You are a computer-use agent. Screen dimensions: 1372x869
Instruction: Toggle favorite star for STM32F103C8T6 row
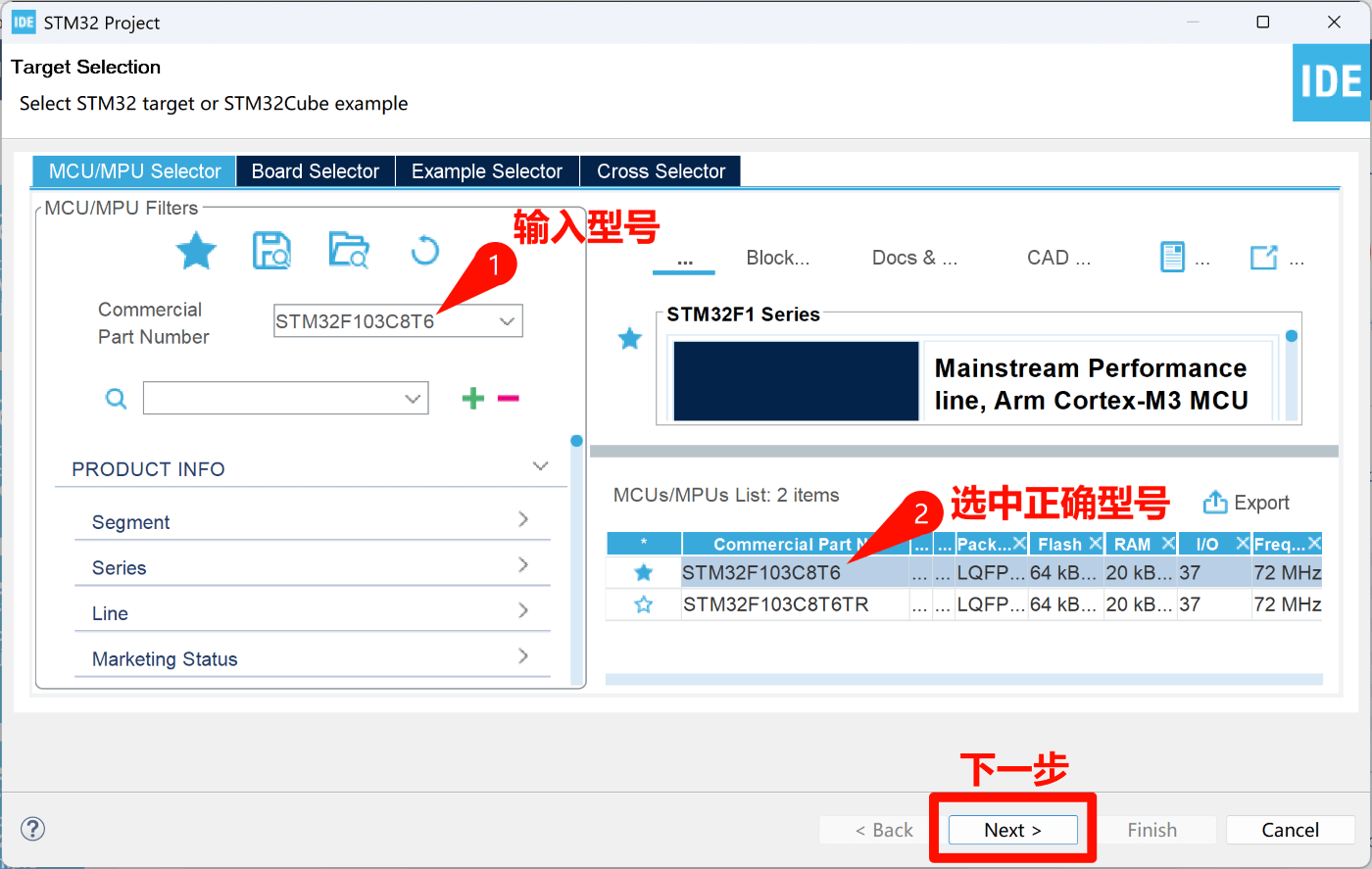coord(643,572)
